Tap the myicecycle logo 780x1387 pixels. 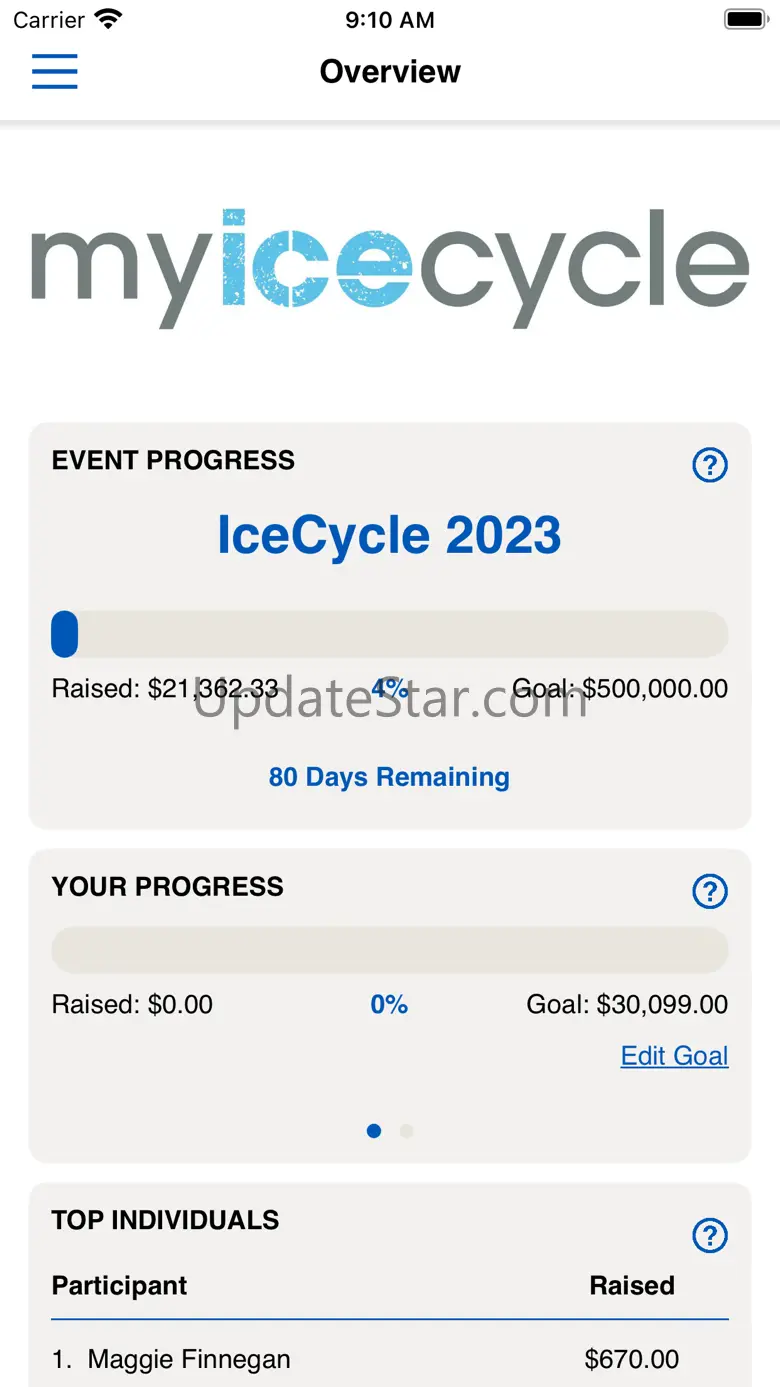point(390,267)
